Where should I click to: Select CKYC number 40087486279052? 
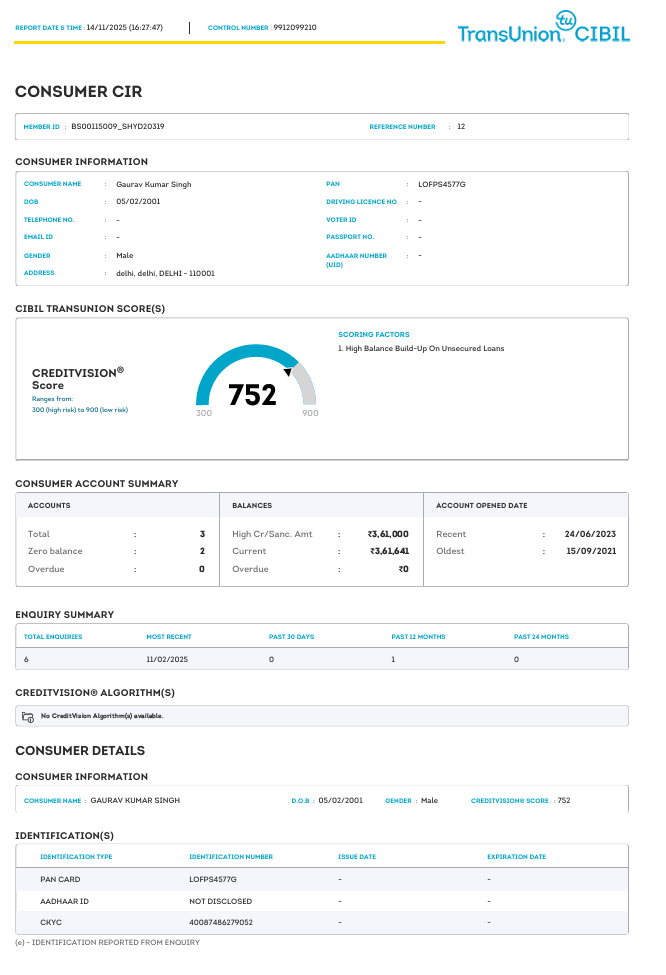tap(221, 922)
